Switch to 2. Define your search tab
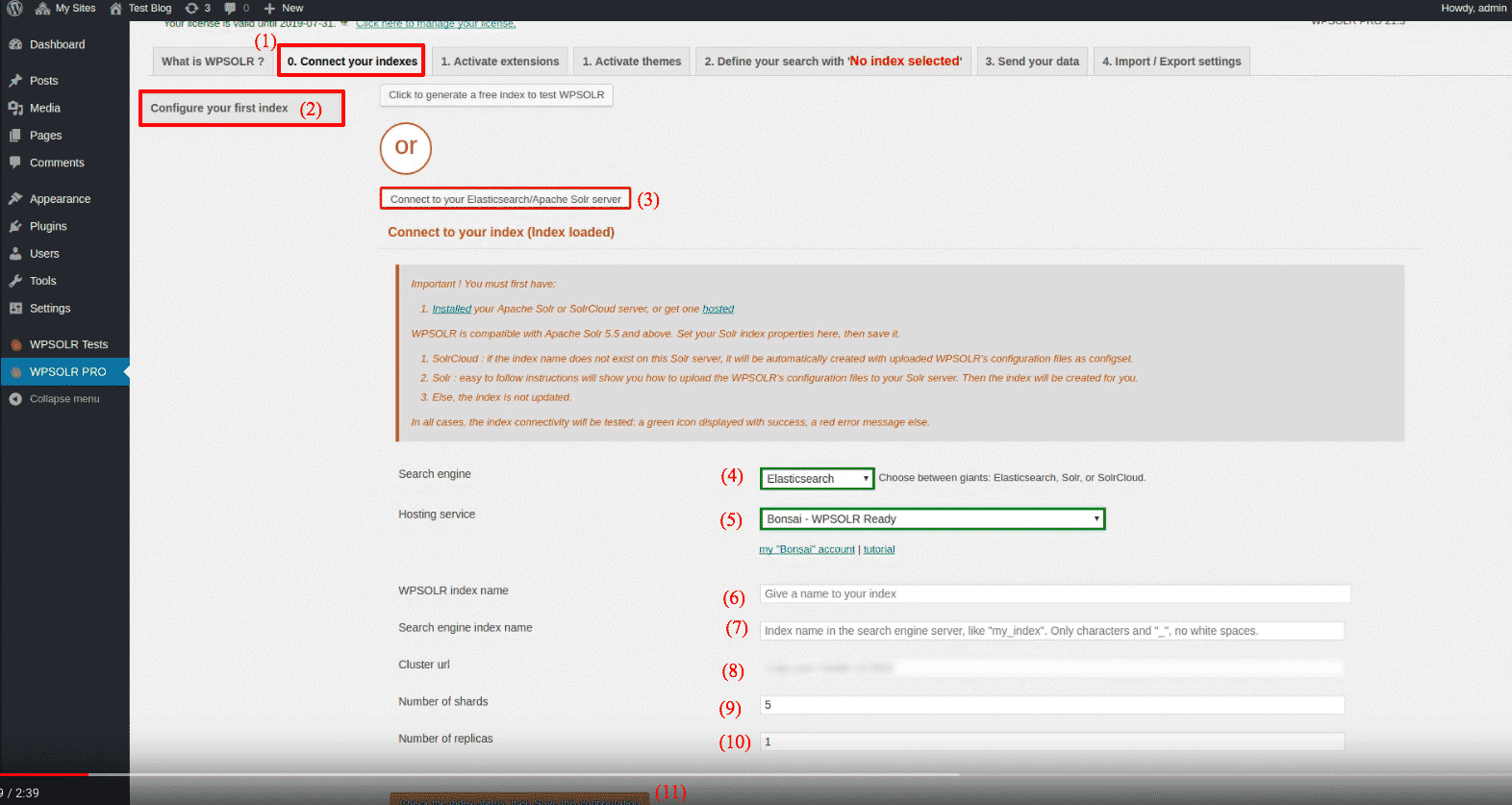This screenshot has height=805, width=1512. coord(833,62)
